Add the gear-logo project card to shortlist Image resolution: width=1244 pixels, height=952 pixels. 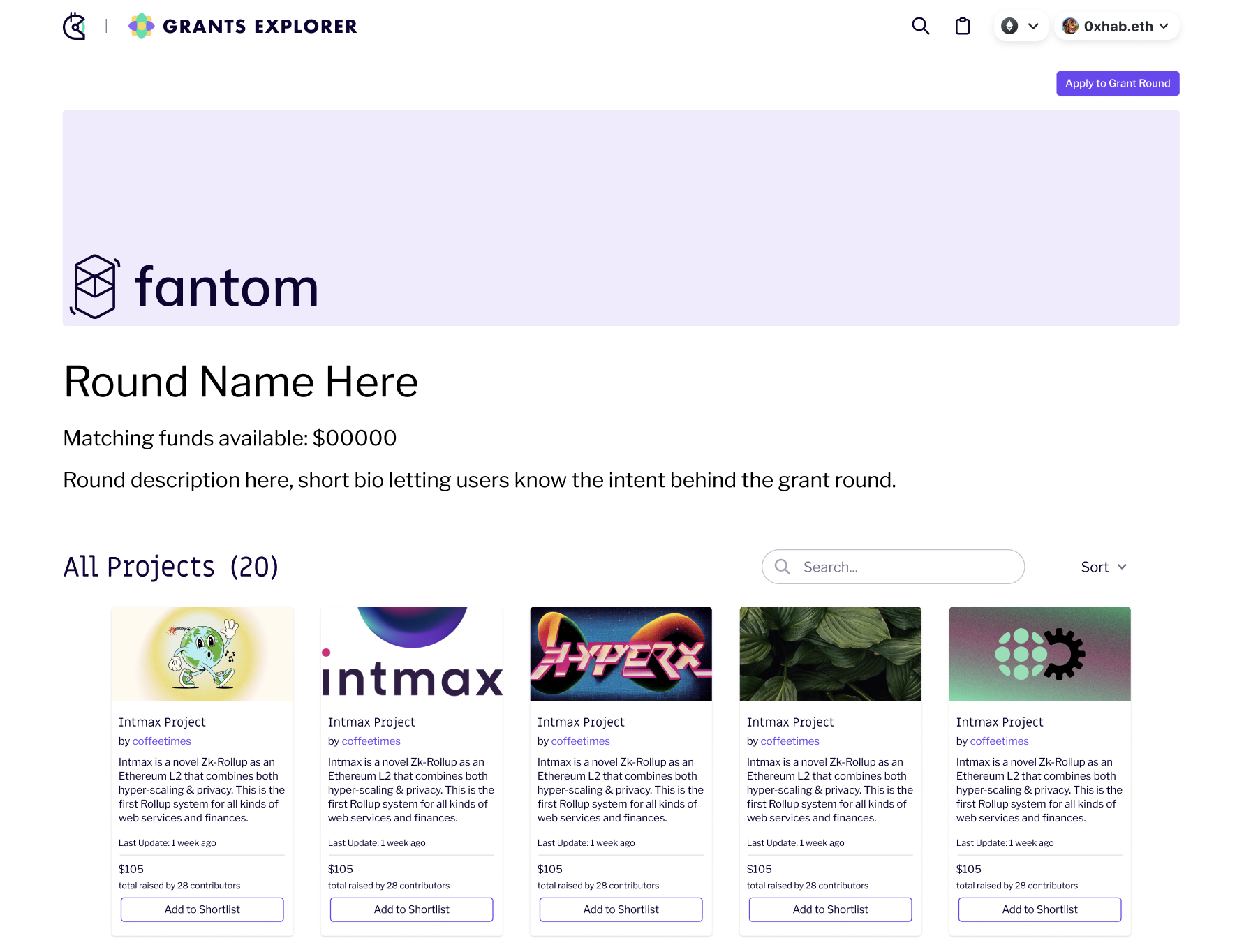point(1040,909)
